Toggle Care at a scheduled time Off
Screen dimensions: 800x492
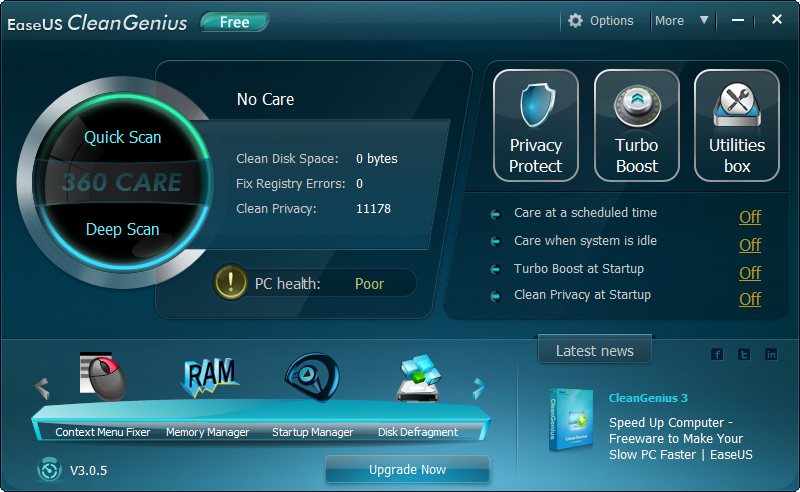point(750,217)
